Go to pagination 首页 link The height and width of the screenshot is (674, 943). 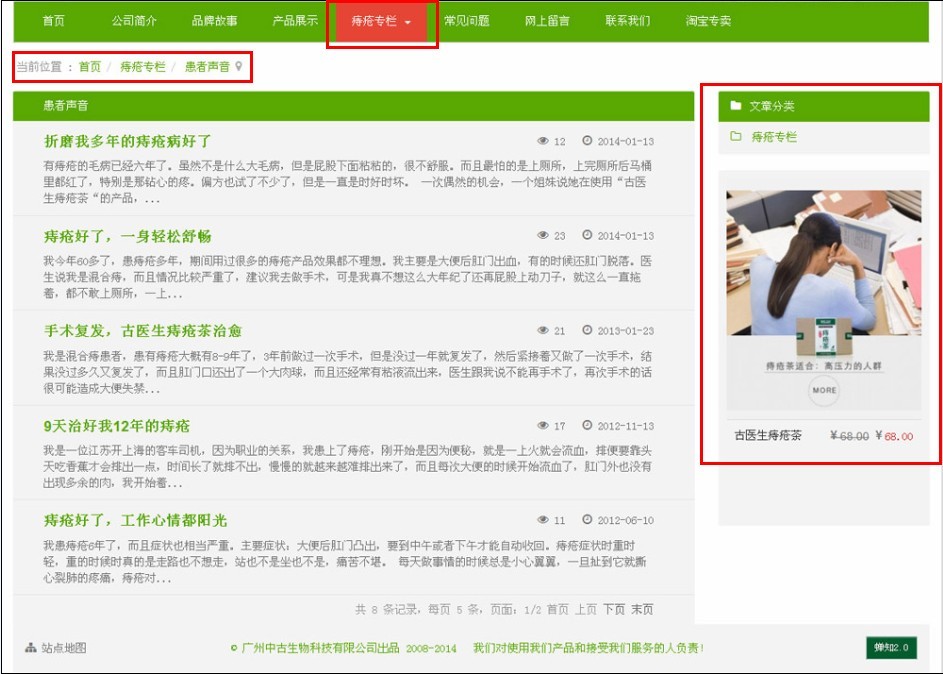tap(558, 610)
